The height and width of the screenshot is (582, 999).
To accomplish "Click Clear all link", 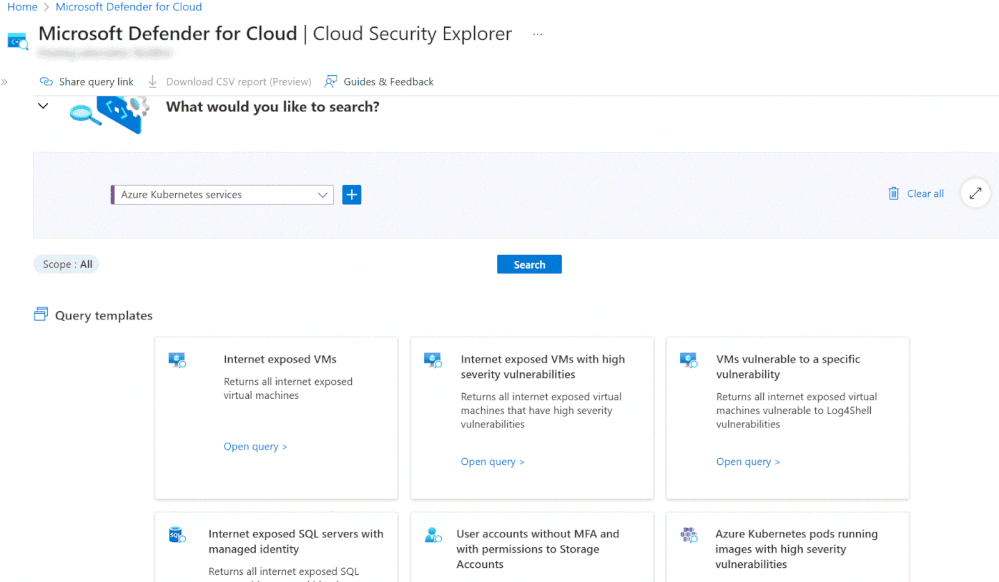I will [x=925, y=194].
